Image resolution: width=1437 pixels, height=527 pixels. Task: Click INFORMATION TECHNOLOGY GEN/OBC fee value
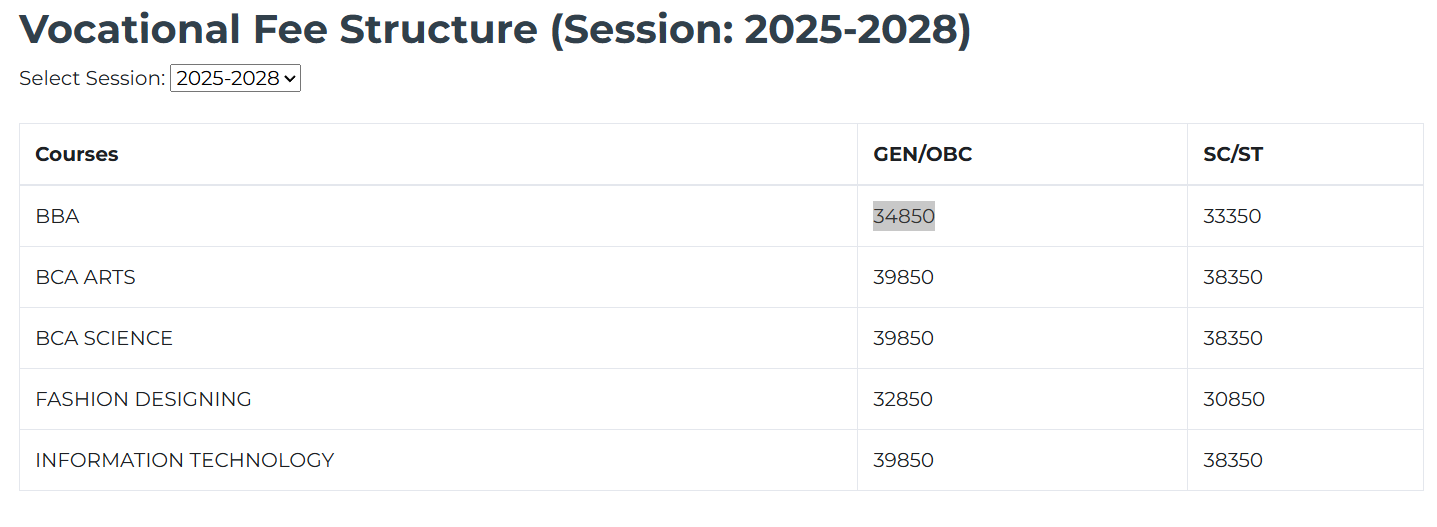tap(903, 460)
